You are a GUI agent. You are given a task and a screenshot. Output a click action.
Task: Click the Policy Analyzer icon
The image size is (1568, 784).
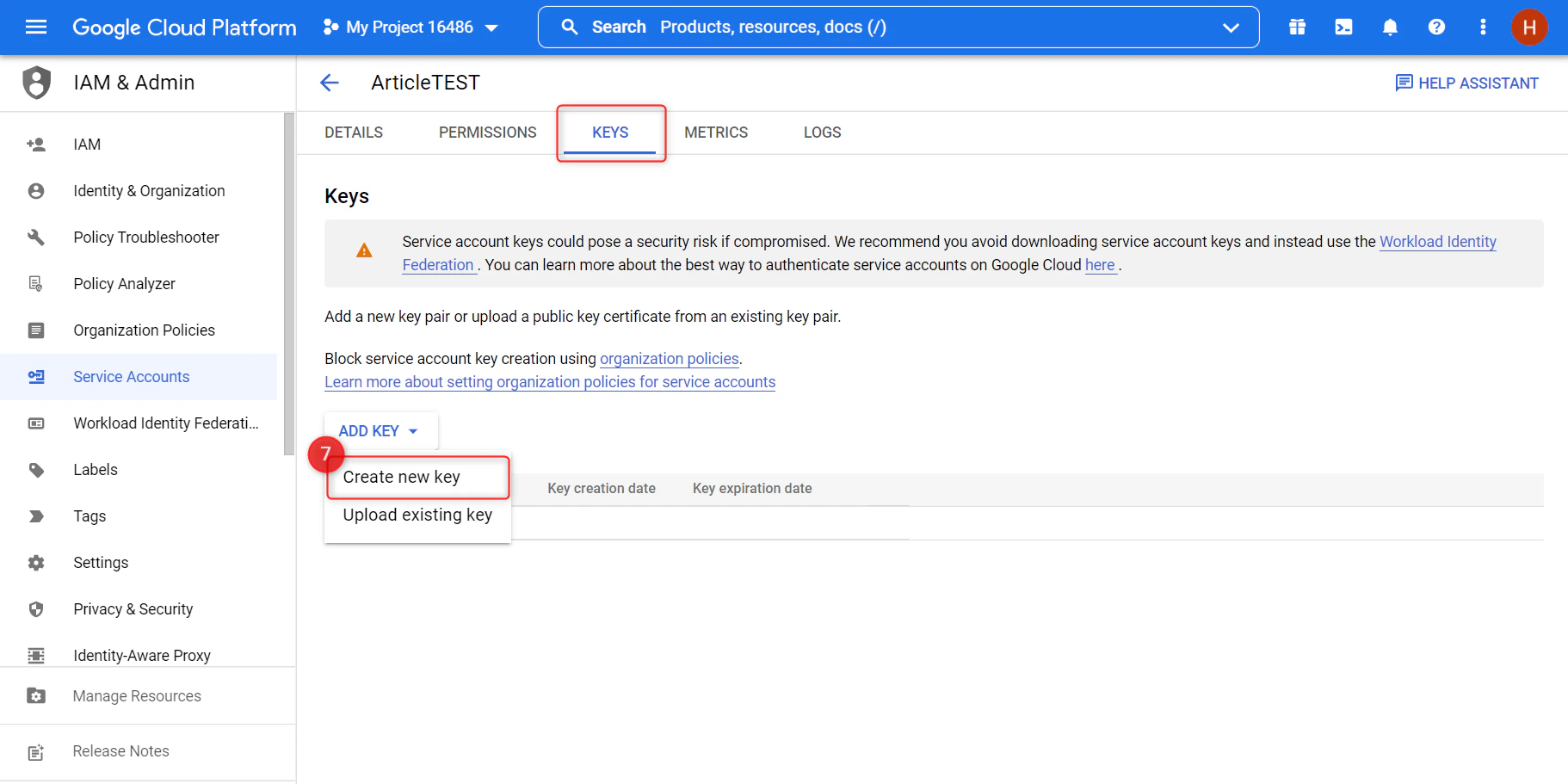36,284
